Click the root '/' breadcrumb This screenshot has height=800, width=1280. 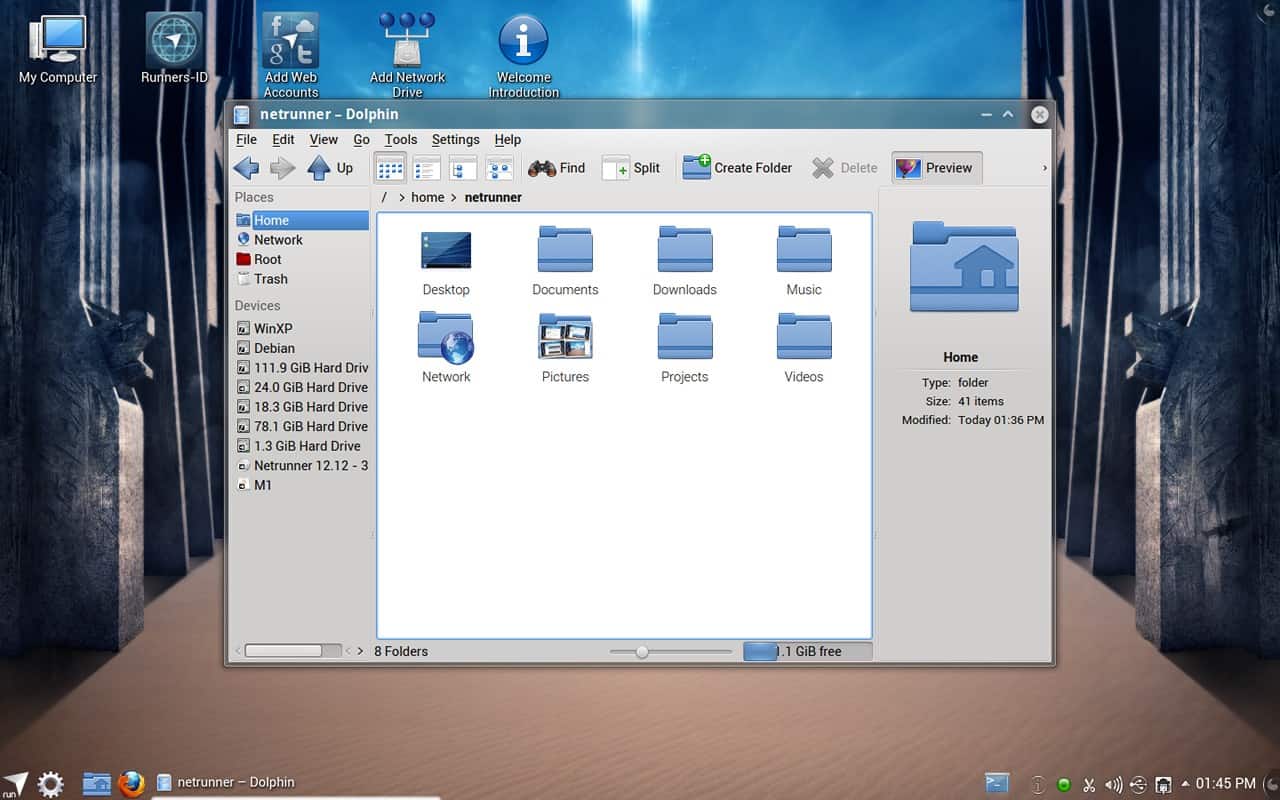coord(384,197)
